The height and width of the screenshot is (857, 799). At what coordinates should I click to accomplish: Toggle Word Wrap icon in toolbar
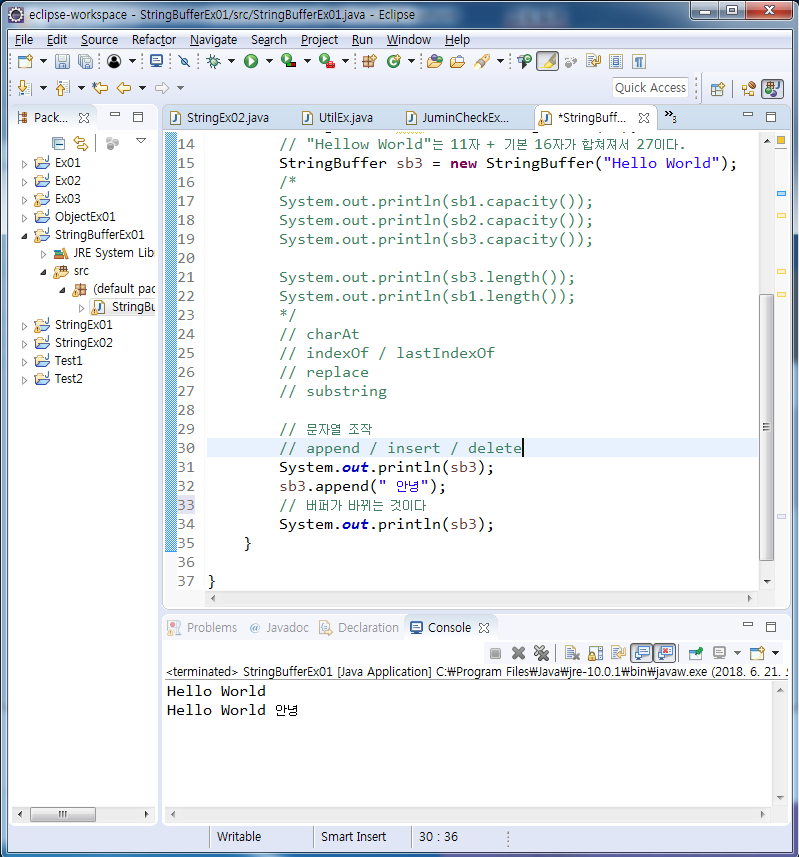[x=593, y=61]
